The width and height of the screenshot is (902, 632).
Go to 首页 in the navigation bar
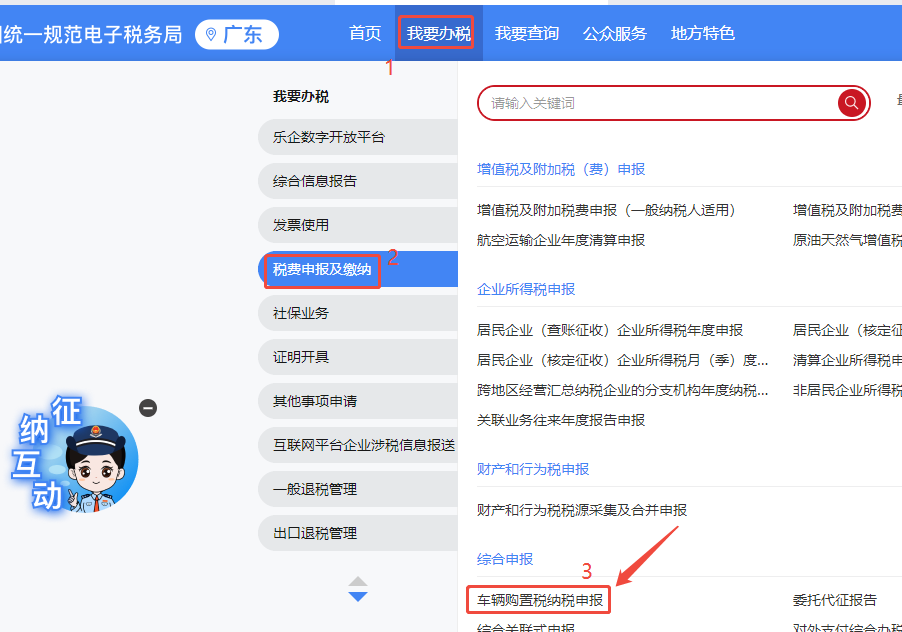pos(365,34)
